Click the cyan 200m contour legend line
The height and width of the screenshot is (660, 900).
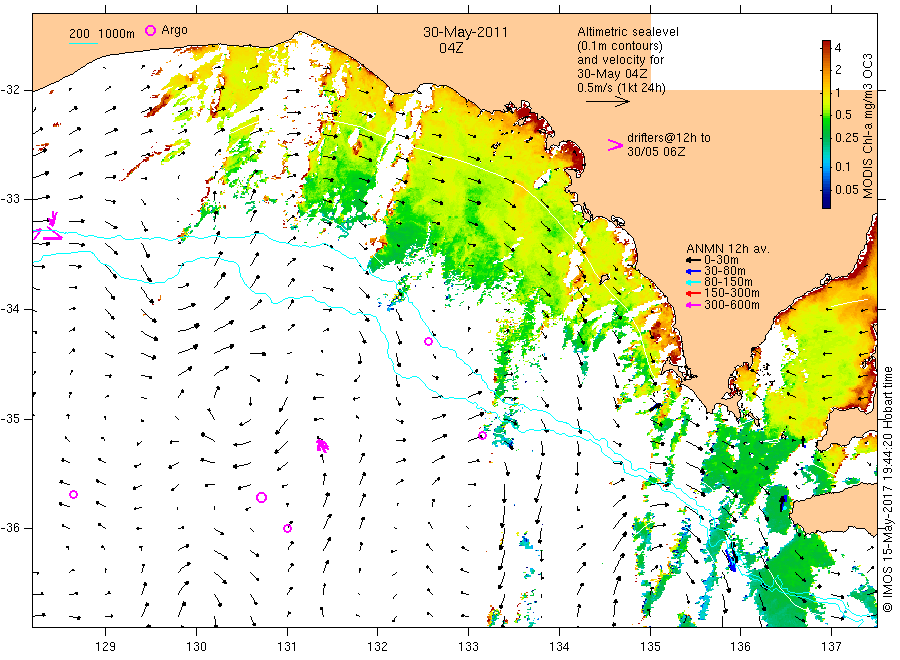coord(83,43)
